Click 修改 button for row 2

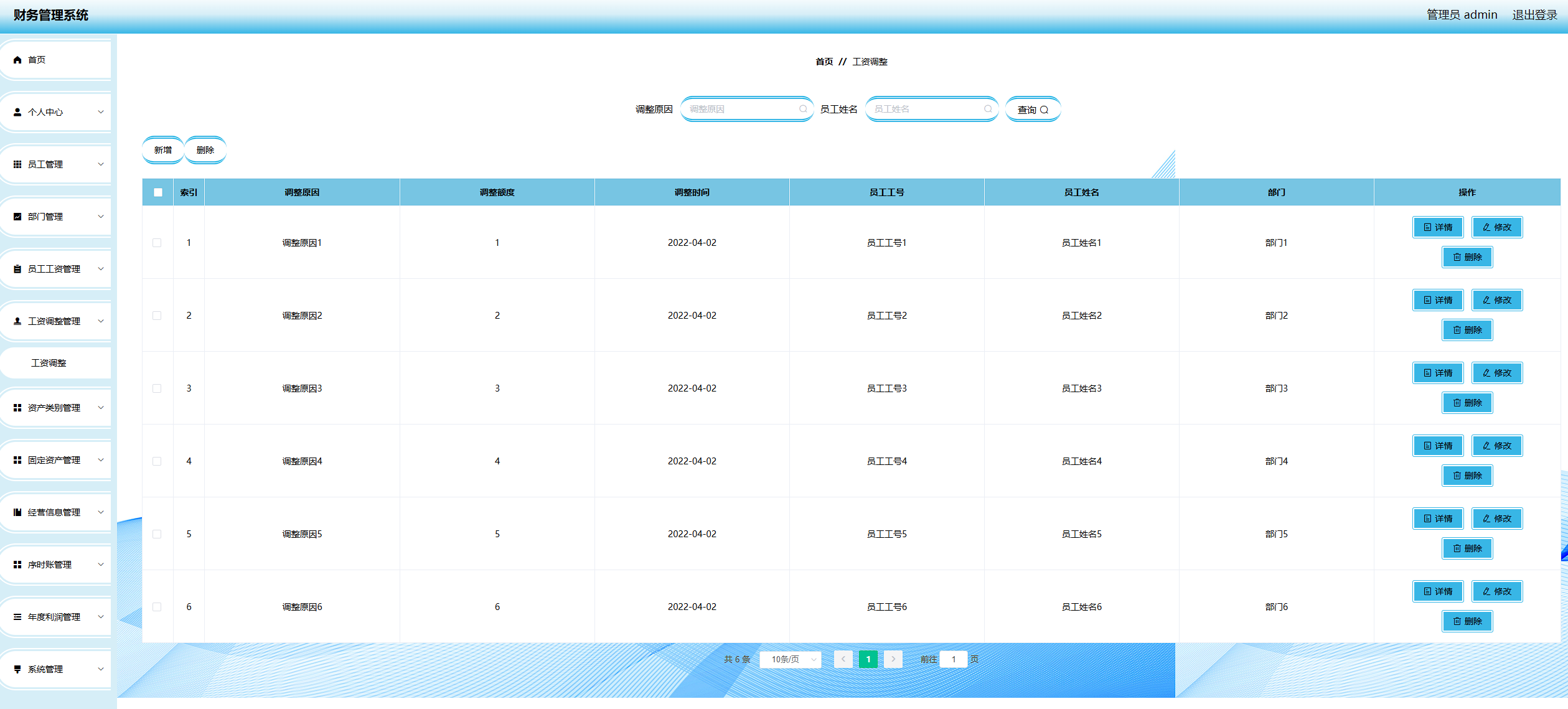1496,300
